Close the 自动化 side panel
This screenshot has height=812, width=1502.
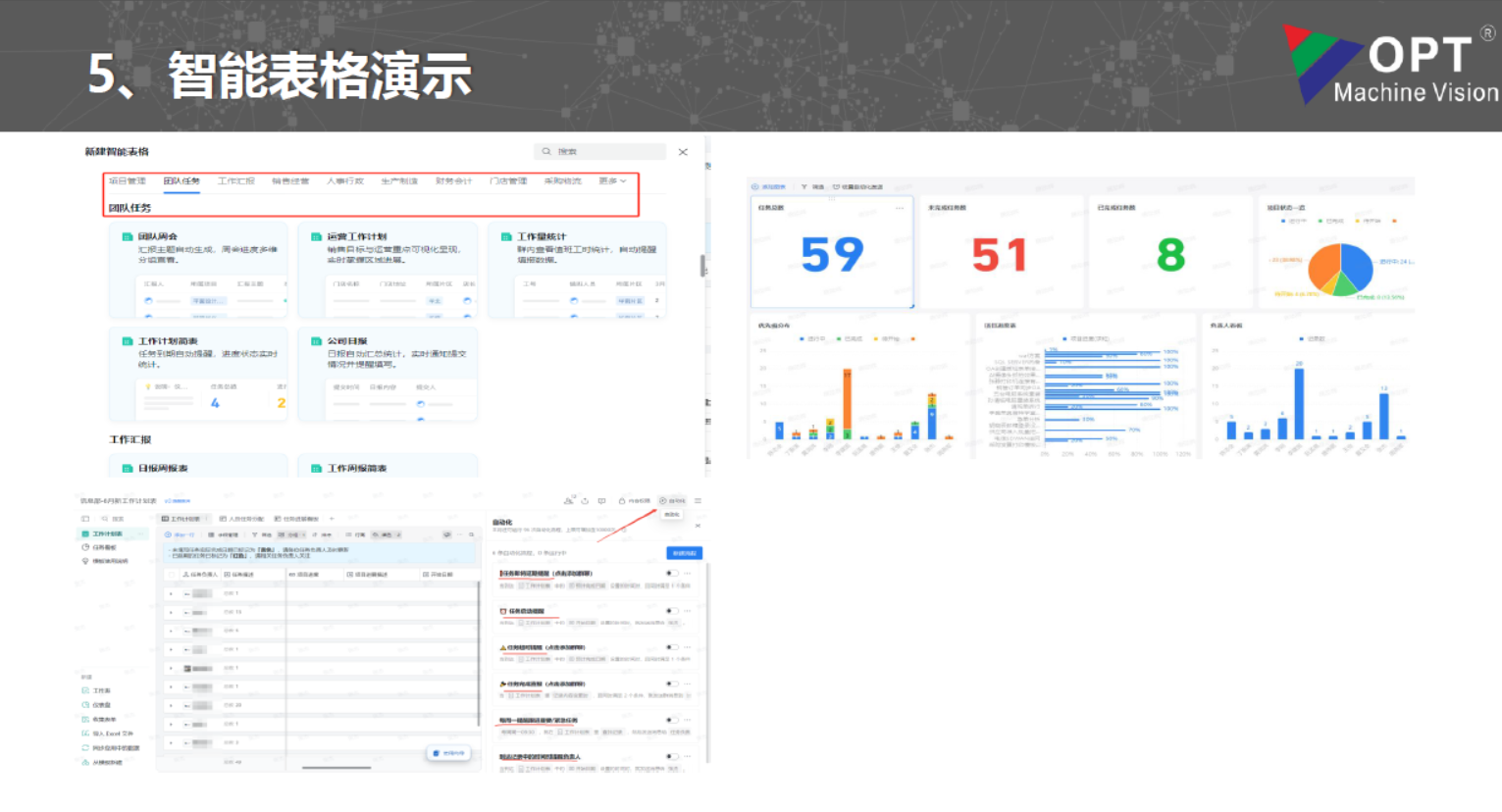[x=698, y=526]
